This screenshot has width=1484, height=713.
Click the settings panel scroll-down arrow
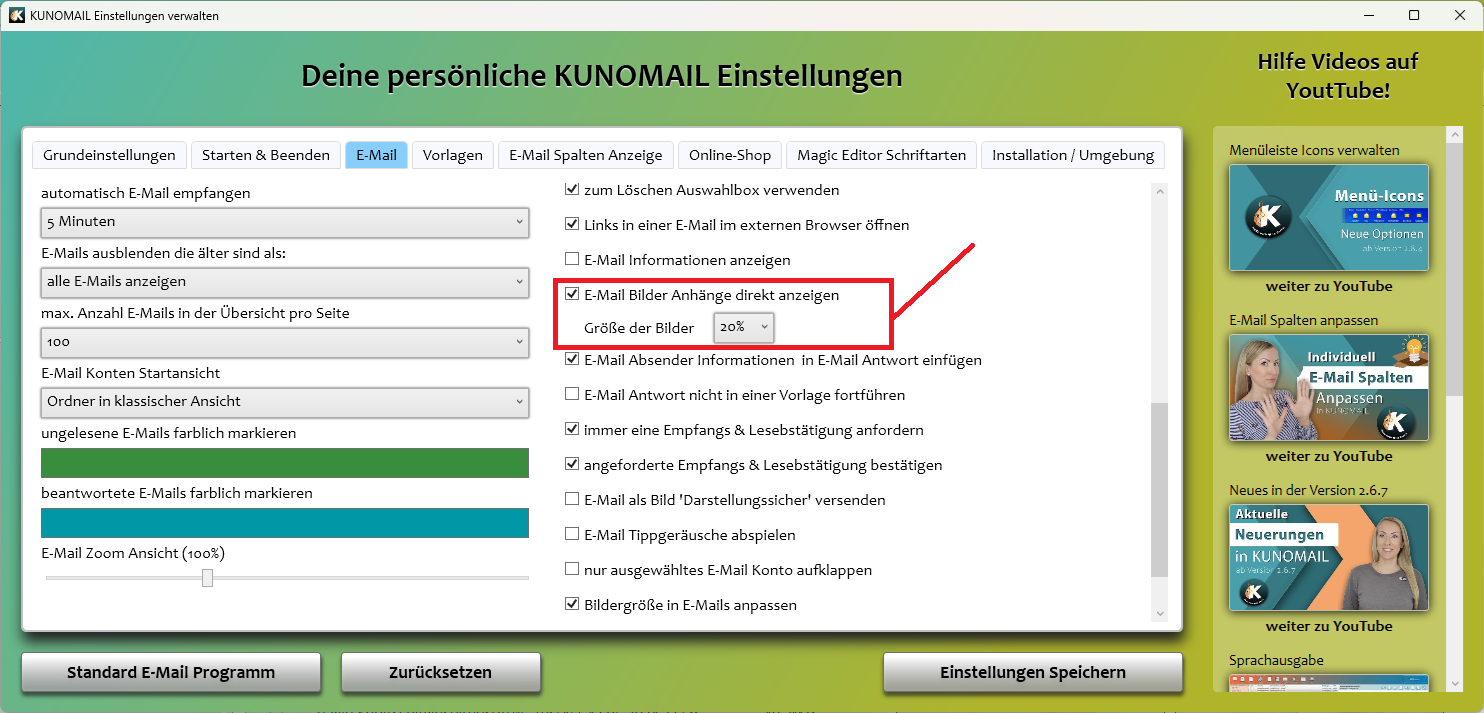1160,613
